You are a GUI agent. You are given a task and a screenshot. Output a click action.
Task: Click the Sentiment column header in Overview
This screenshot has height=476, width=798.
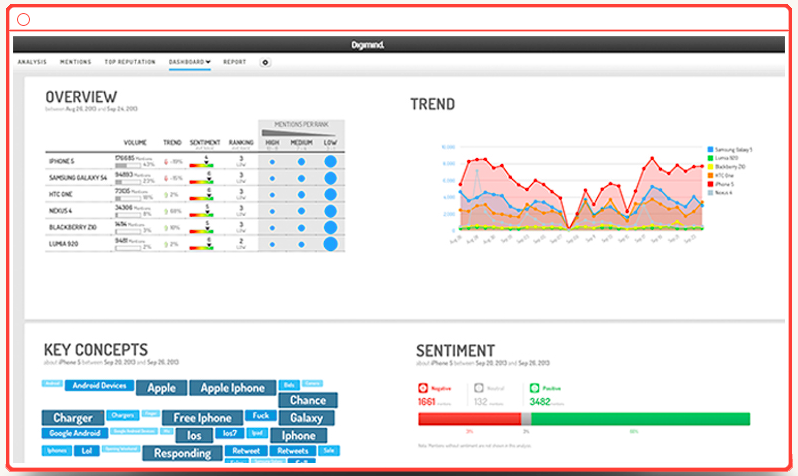[x=205, y=143]
